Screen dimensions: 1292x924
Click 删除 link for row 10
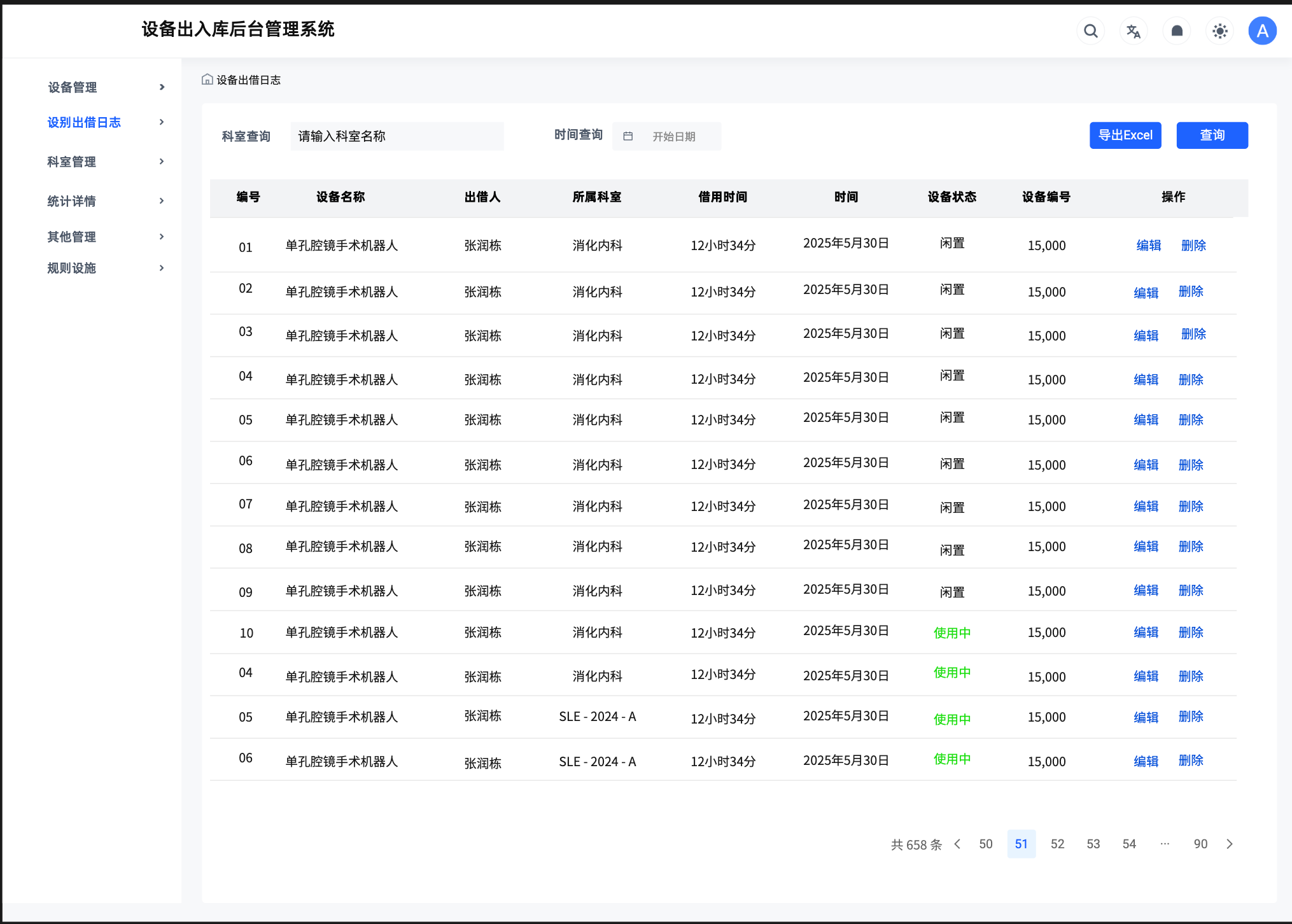(1190, 633)
